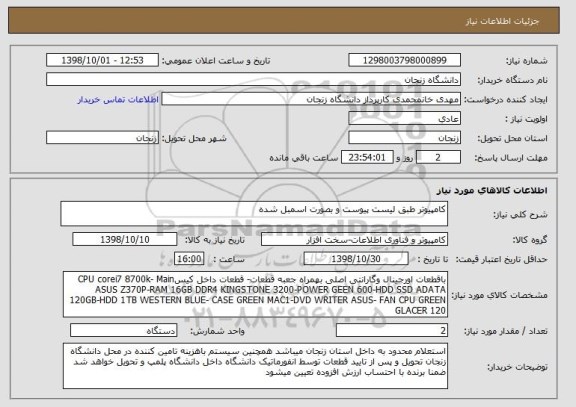
Task: Click the label استان محل تحویل
Action: [512, 138]
